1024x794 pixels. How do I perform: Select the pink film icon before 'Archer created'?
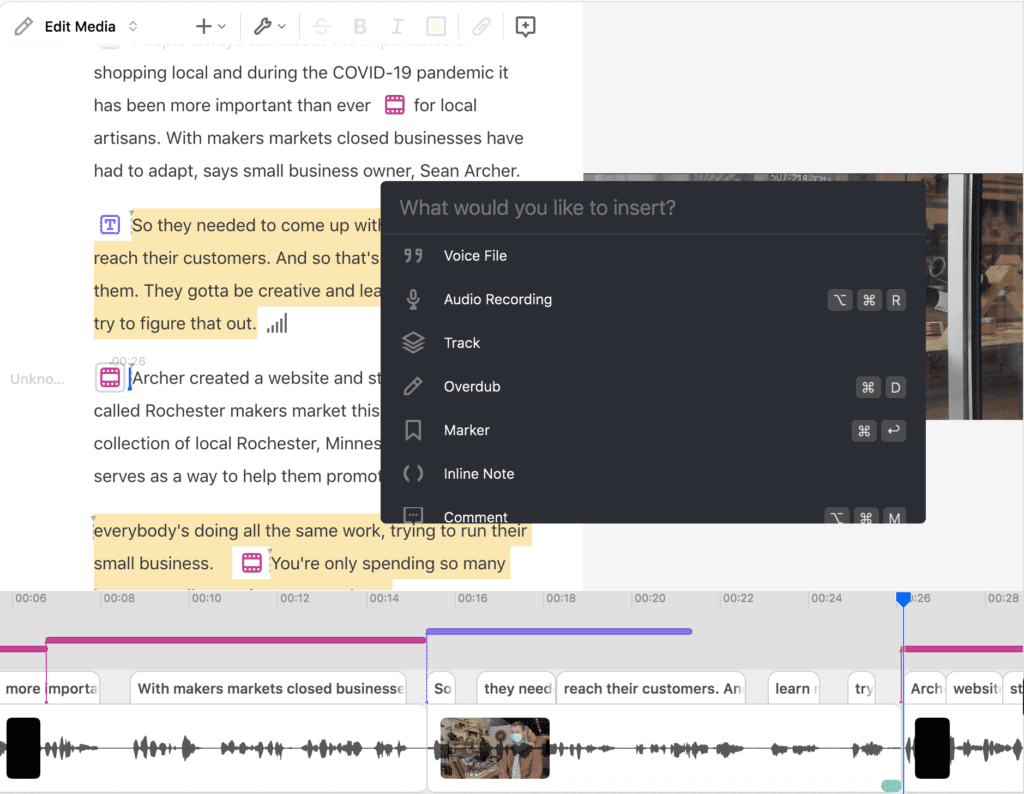pyautogui.click(x=109, y=377)
